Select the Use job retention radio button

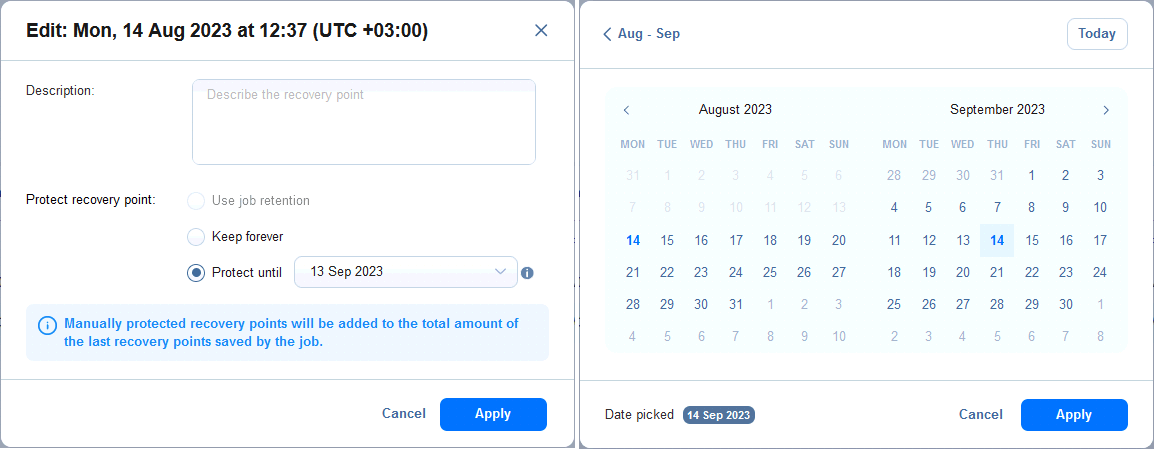(196, 201)
